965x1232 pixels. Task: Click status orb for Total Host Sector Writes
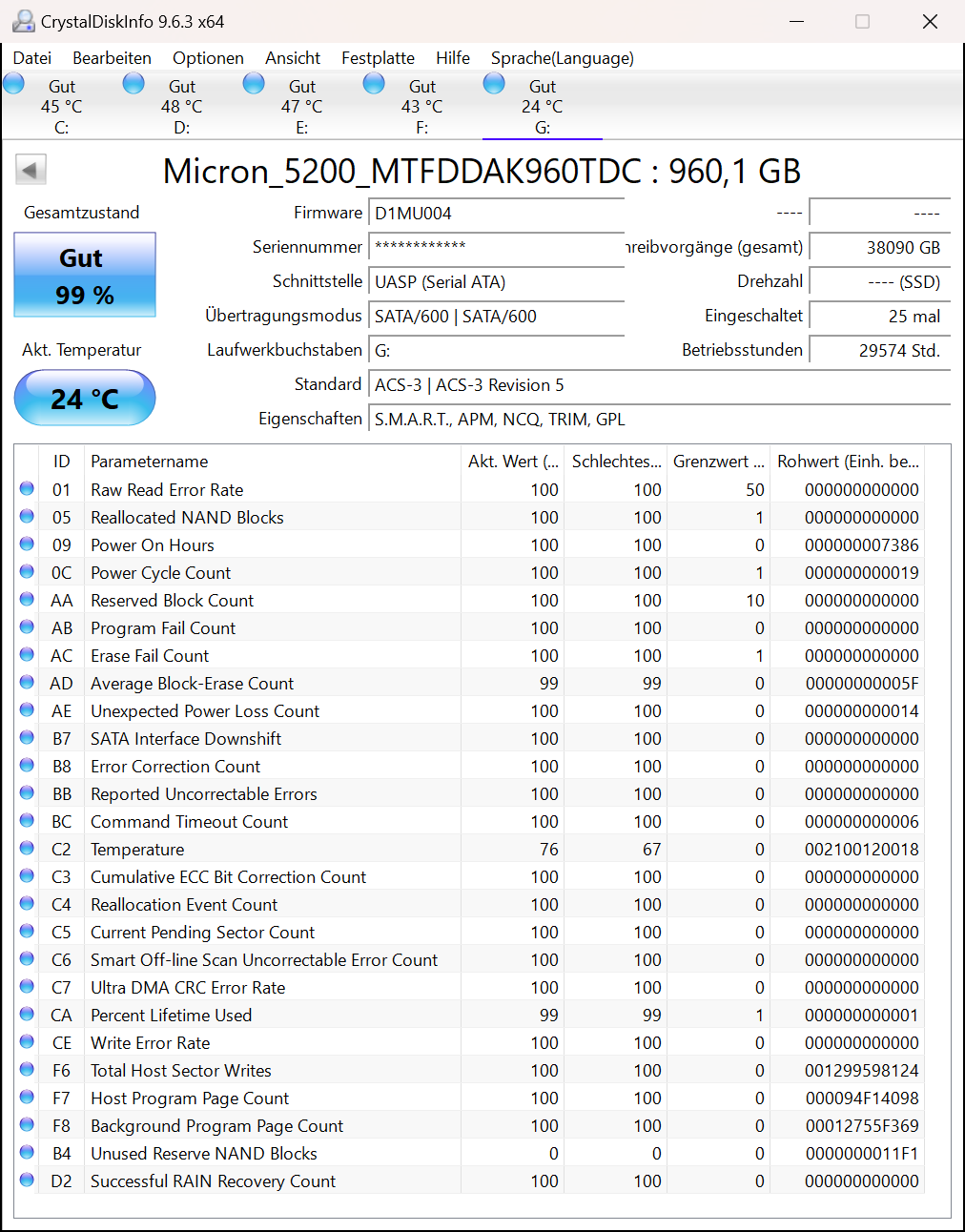click(x=27, y=1070)
